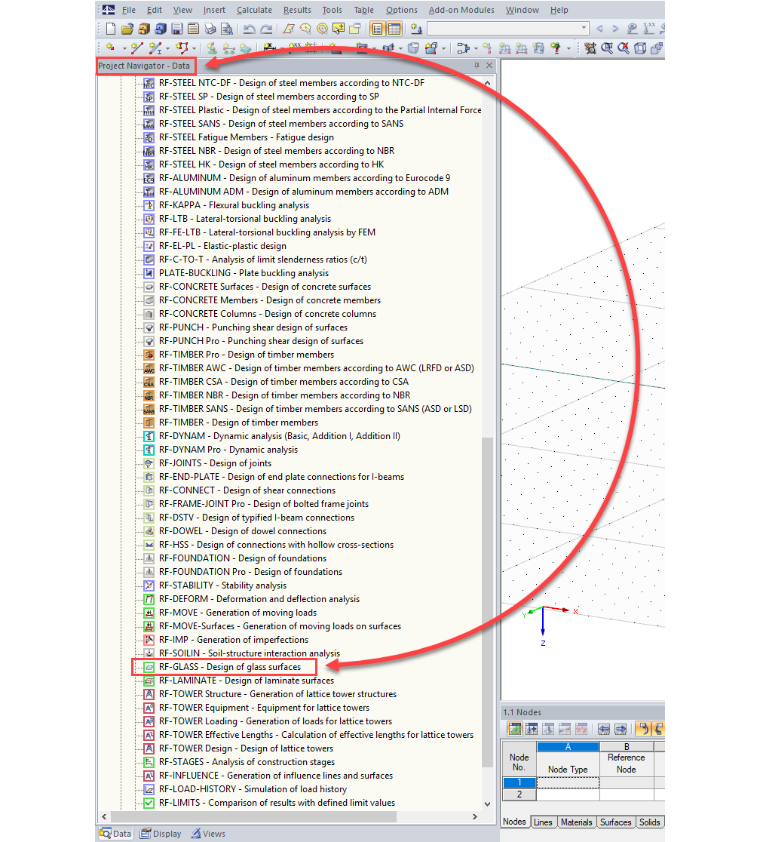Image resolution: width=760 pixels, height=842 pixels.
Task: Select RF-IMP Generation of imperfections
Action: 234,640
